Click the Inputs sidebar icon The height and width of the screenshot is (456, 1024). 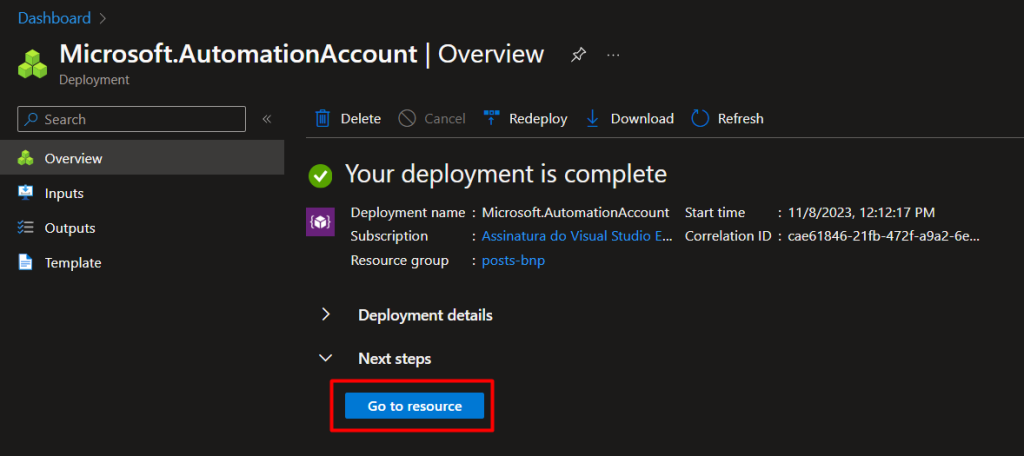click(26, 193)
